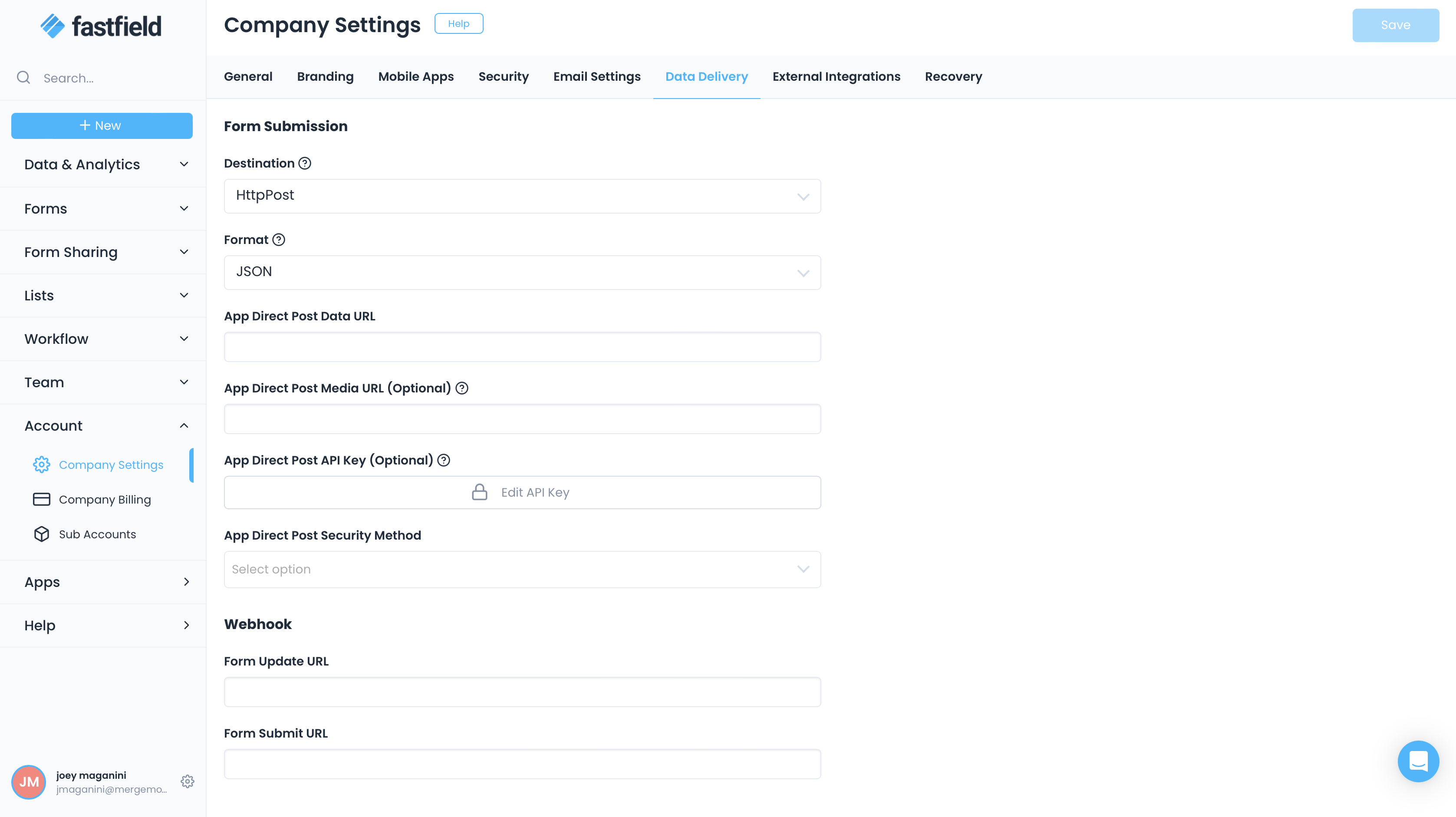Switch to the External Integrations tab
The width and height of the screenshot is (1456, 817).
(x=836, y=76)
